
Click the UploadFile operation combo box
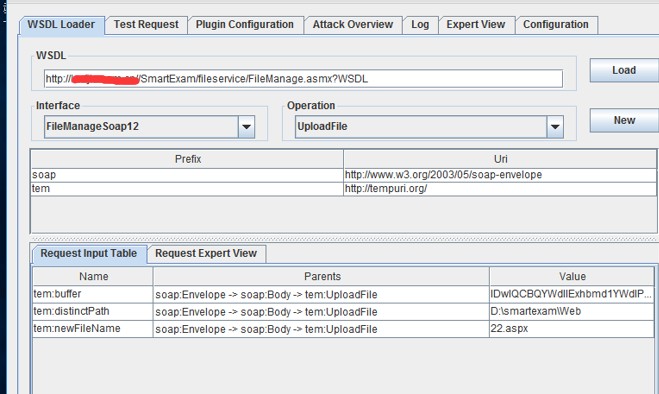click(429, 127)
